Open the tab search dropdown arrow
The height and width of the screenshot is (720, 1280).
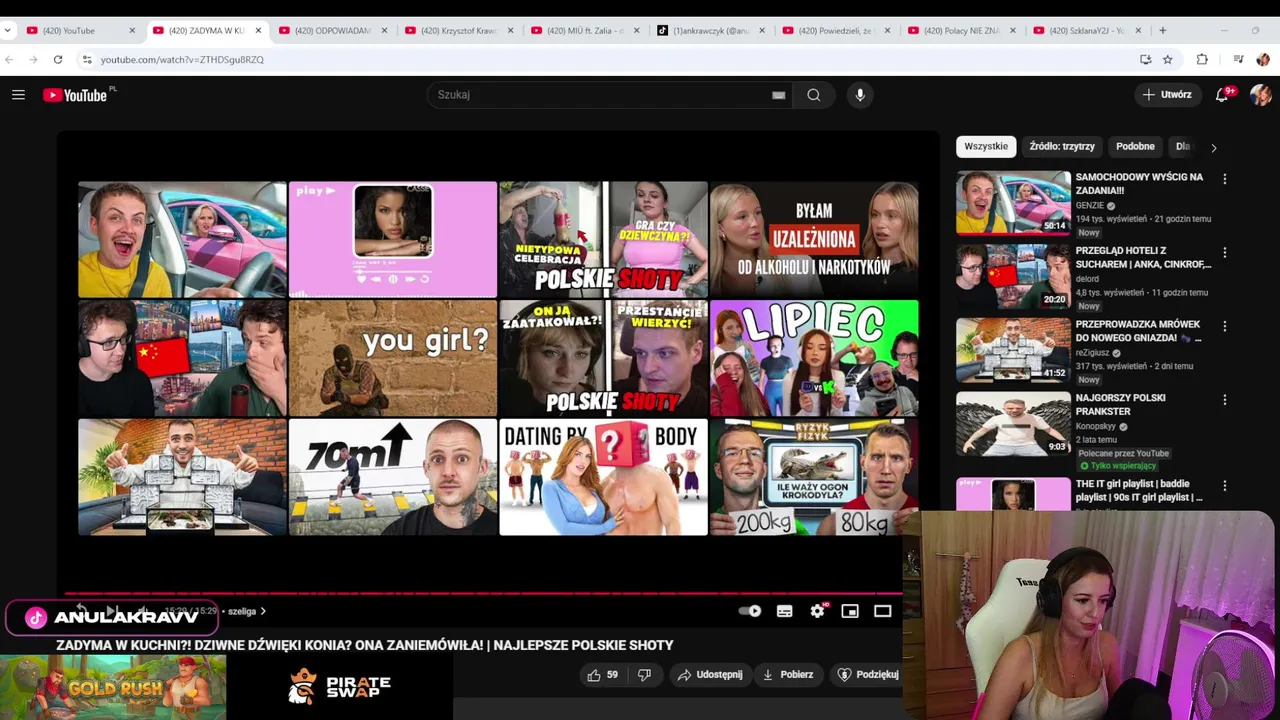[x=8, y=31]
